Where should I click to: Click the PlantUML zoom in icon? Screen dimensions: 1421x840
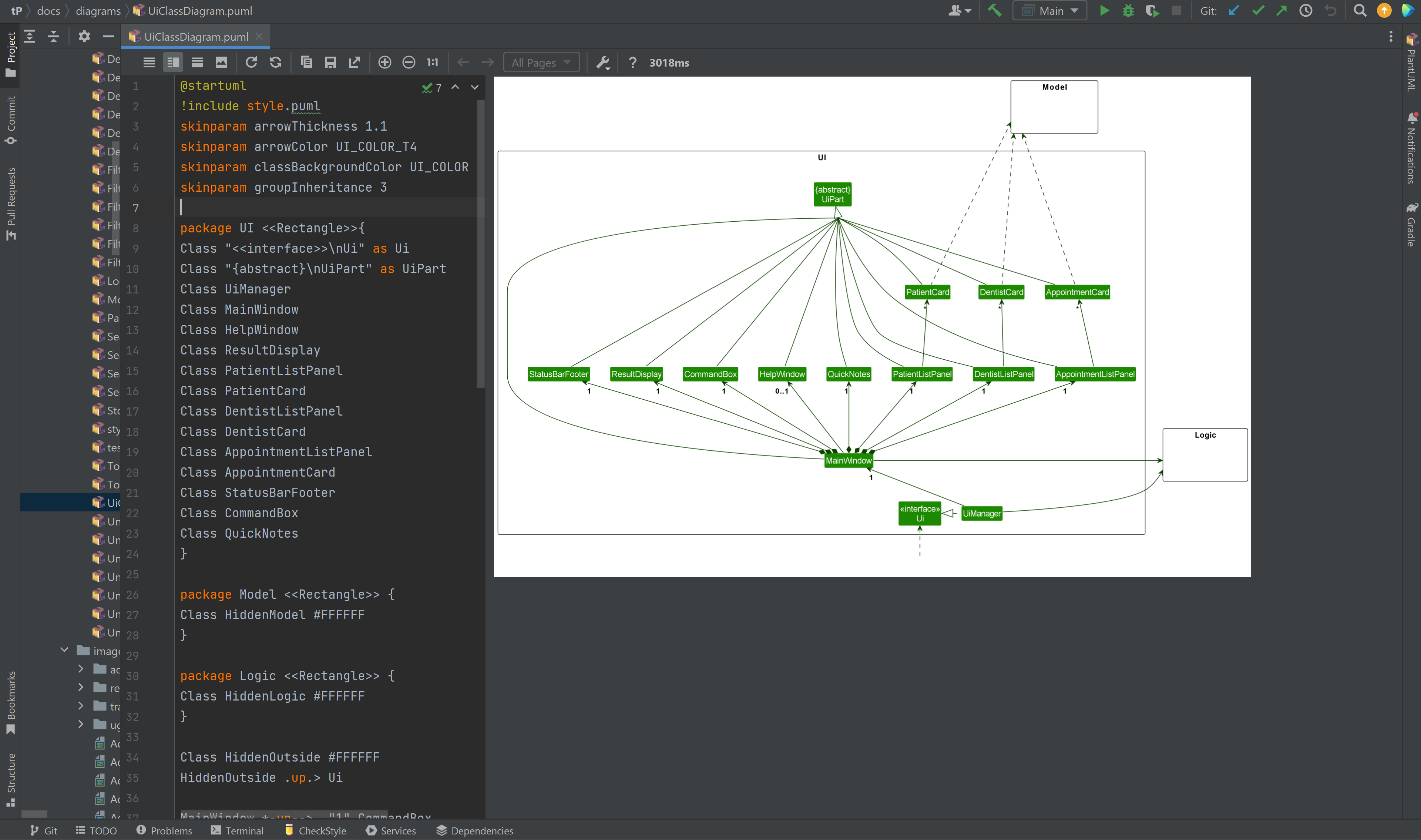(384, 63)
